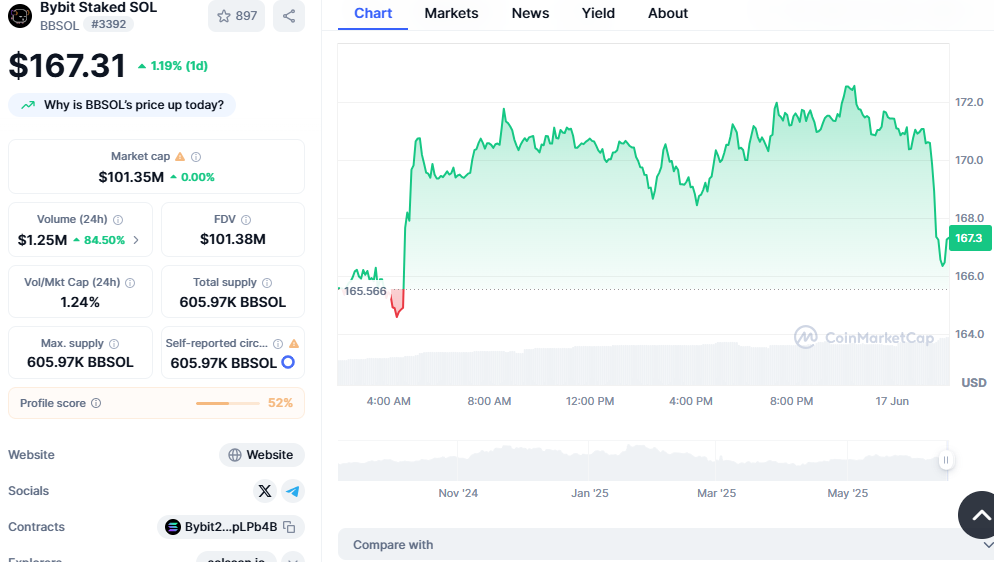Open the About tab
The image size is (994, 562).
668,13
